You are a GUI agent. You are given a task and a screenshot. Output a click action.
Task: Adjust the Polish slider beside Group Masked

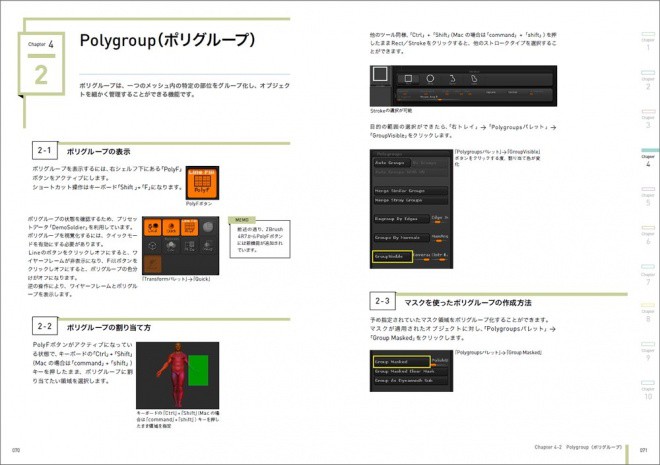pos(440,361)
